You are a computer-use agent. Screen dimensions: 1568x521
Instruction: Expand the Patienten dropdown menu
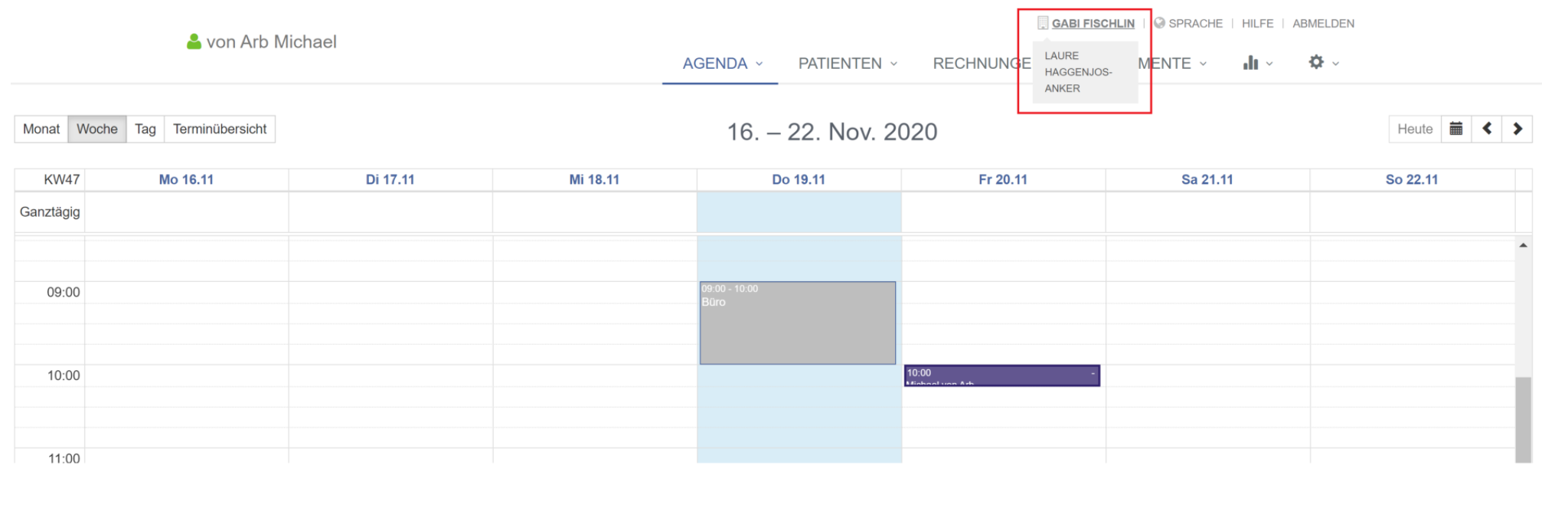point(848,64)
